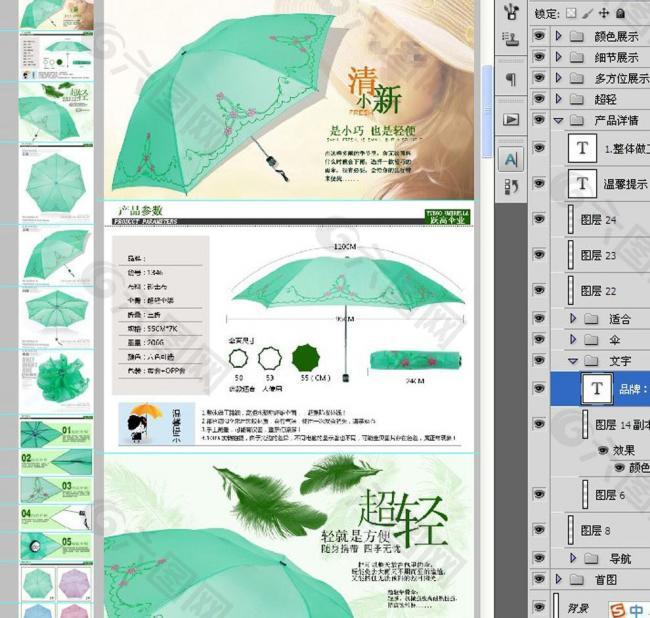Hide layer 图层 24

pos(539,218)
